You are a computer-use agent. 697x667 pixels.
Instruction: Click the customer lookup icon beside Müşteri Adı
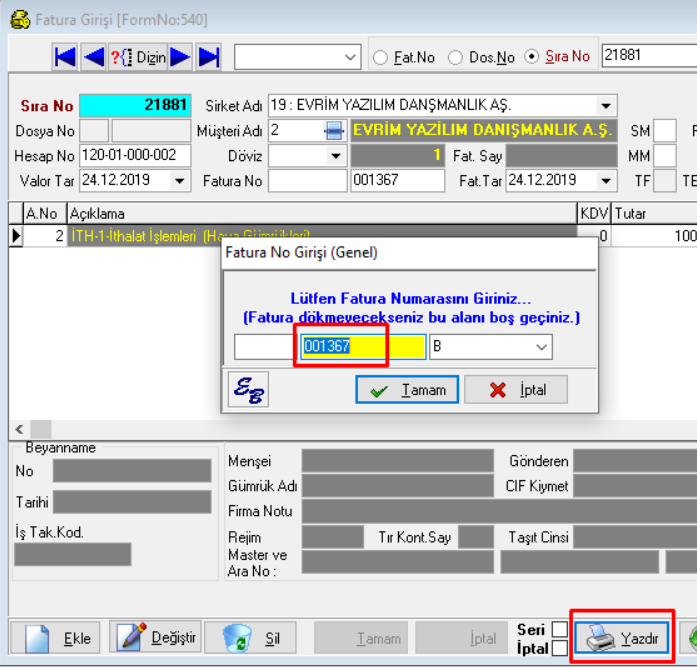pos(334,131)
